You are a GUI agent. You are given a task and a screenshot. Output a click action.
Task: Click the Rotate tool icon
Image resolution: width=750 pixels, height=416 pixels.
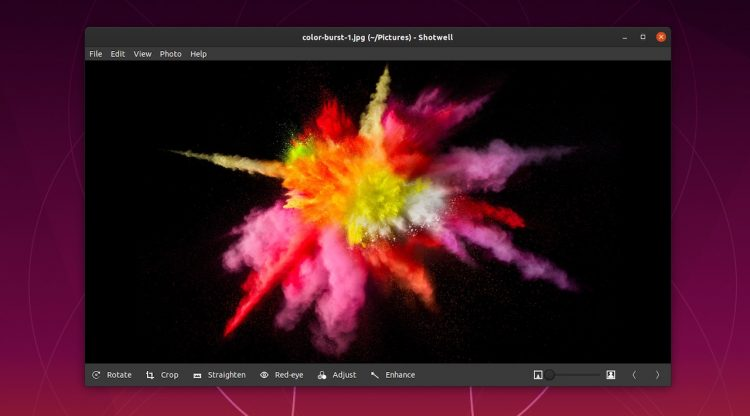pos(96,375)
